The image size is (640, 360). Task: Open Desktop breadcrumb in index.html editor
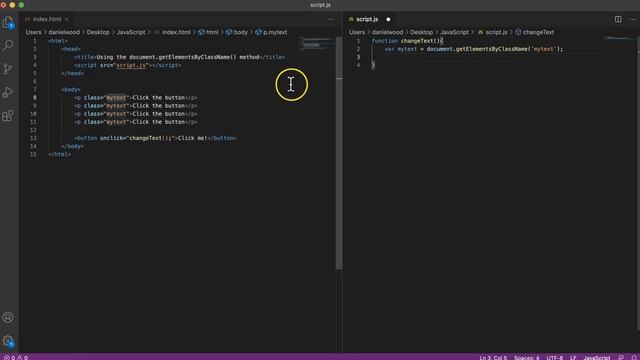click(98, 32)
